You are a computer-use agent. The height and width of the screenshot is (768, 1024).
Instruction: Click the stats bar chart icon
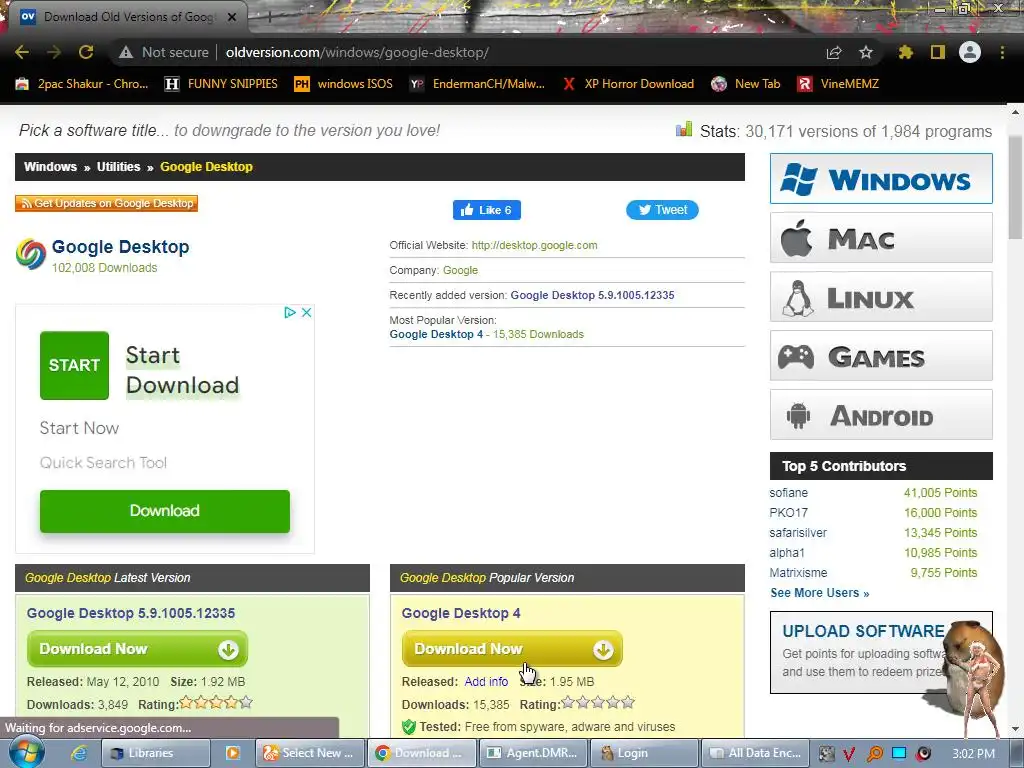point(684,129)
